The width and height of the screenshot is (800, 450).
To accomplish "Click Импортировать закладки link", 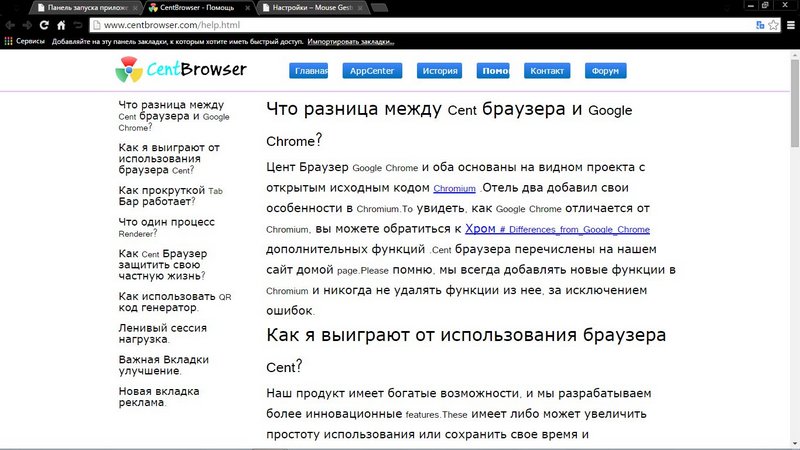I will (x=351, y=42).
